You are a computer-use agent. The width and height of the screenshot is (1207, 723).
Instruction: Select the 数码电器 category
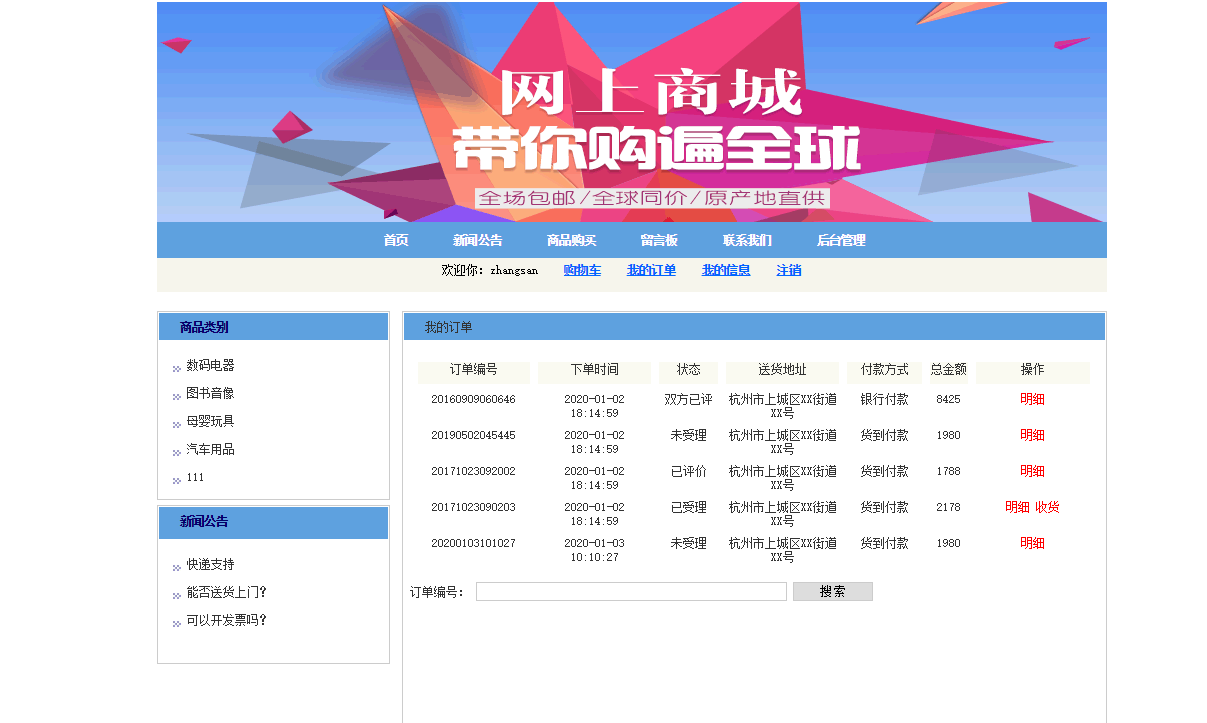coord(210,365)
